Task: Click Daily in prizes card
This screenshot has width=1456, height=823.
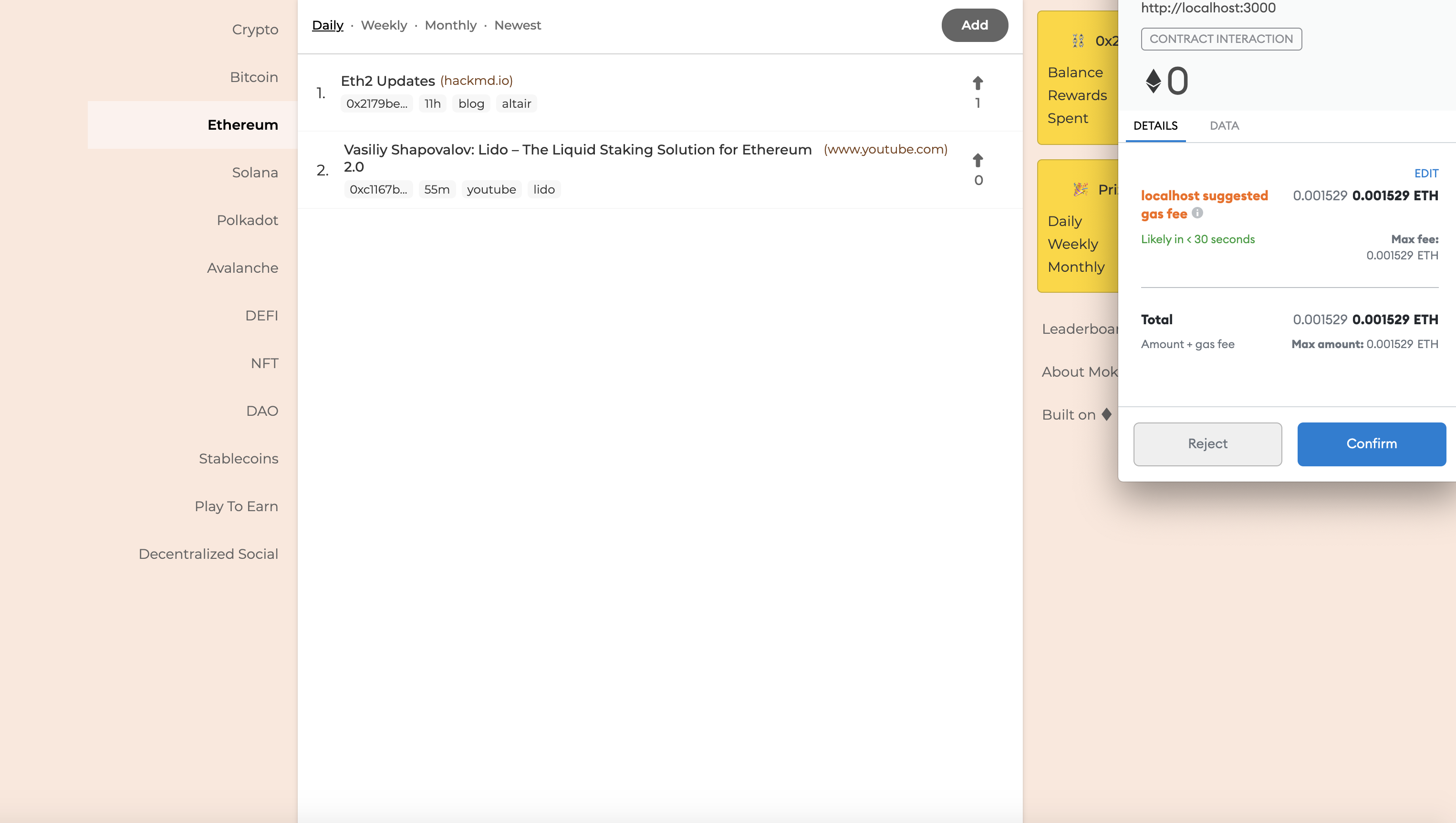Action: point(1065,222)
